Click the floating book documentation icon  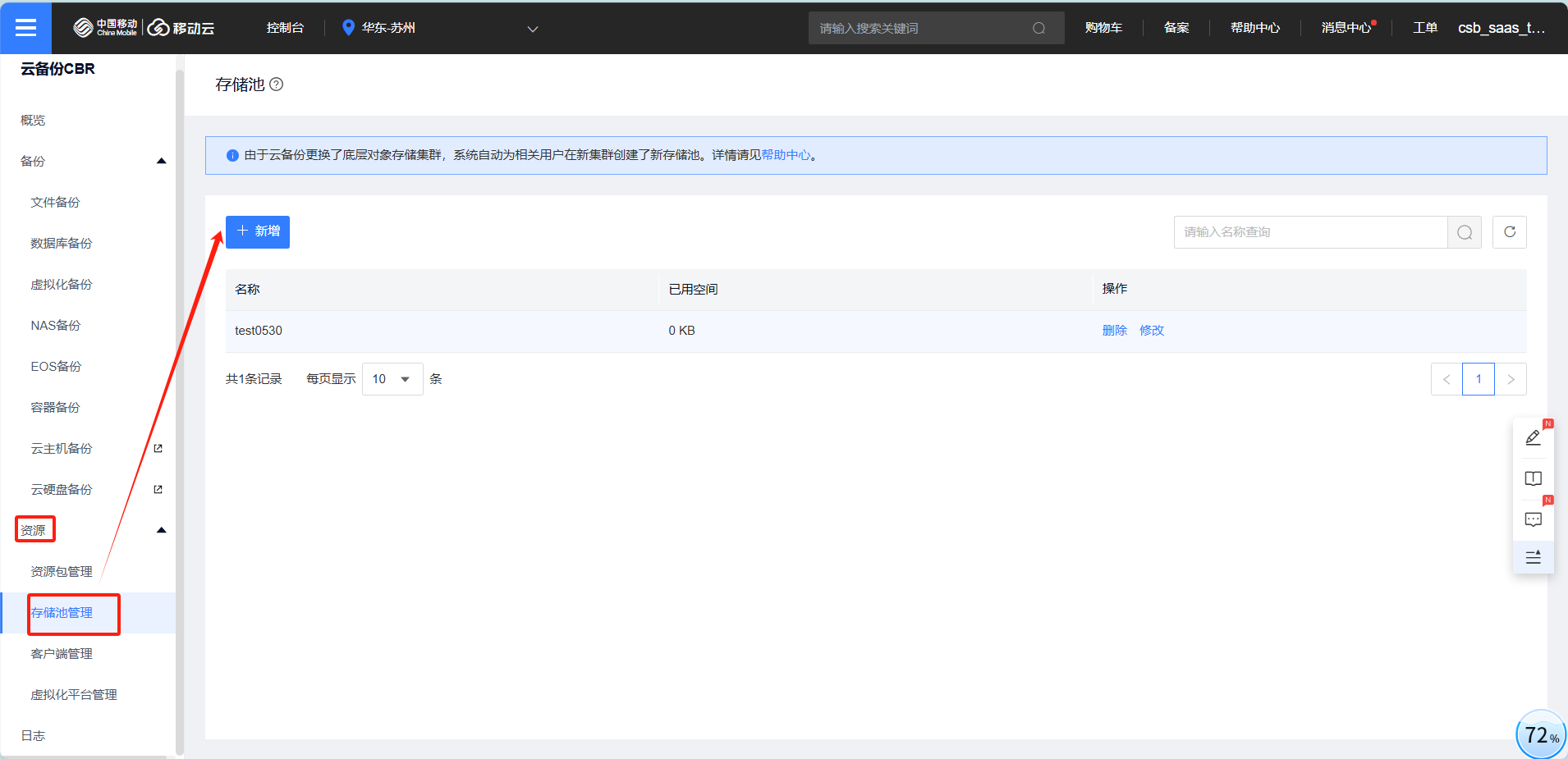pos(1533,478)
